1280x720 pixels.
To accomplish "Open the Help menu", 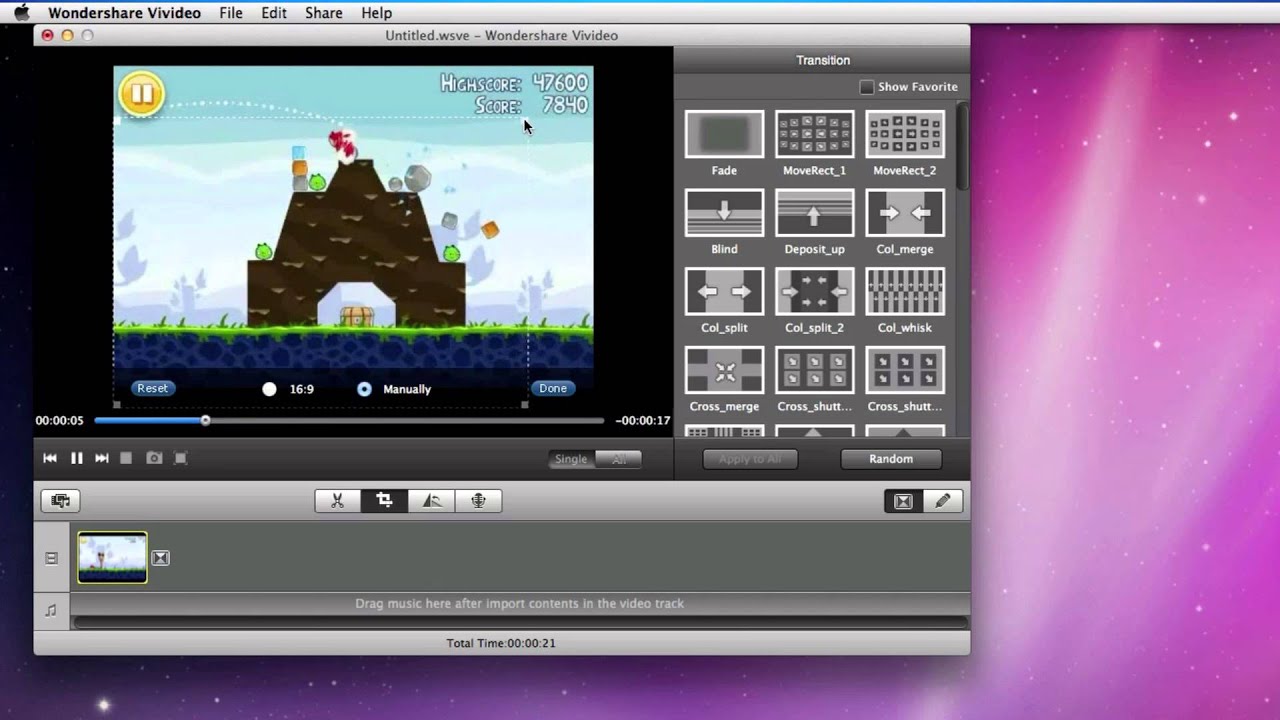I will click(x=376, y=13).
